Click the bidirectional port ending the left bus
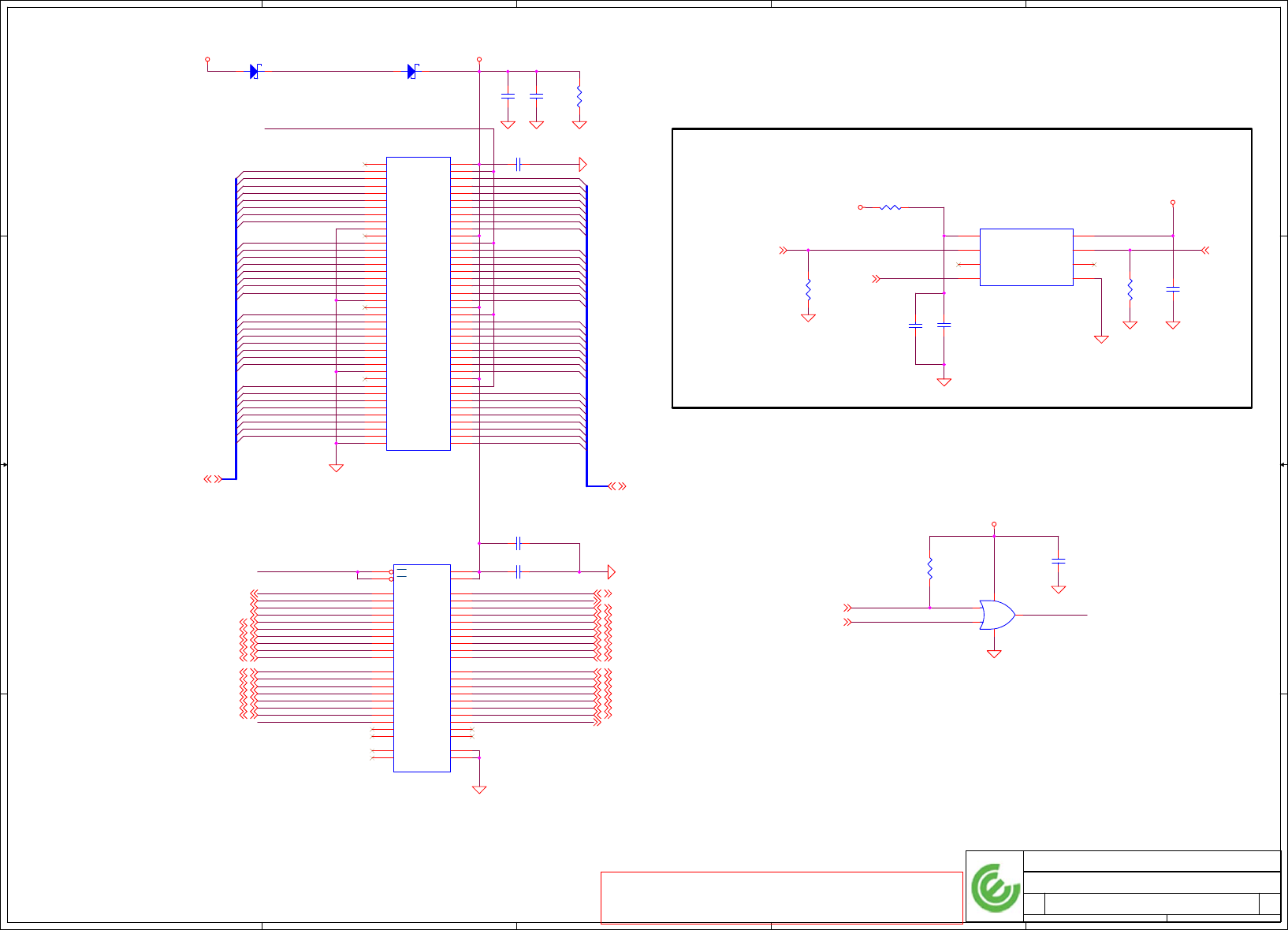This screenshot has width=1288, height=930. [213, 479]
